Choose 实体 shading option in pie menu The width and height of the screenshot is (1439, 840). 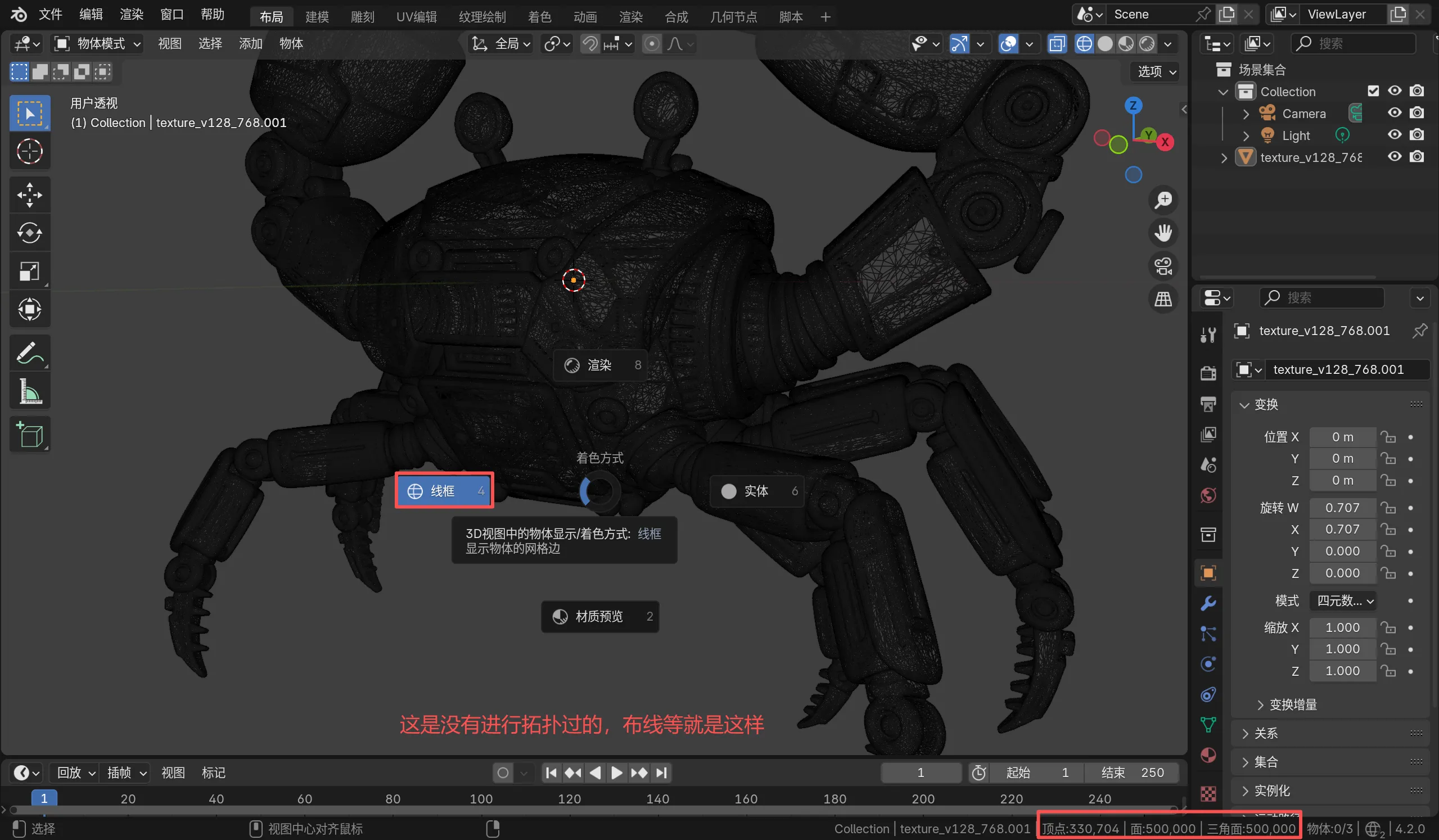pos(756,491)
